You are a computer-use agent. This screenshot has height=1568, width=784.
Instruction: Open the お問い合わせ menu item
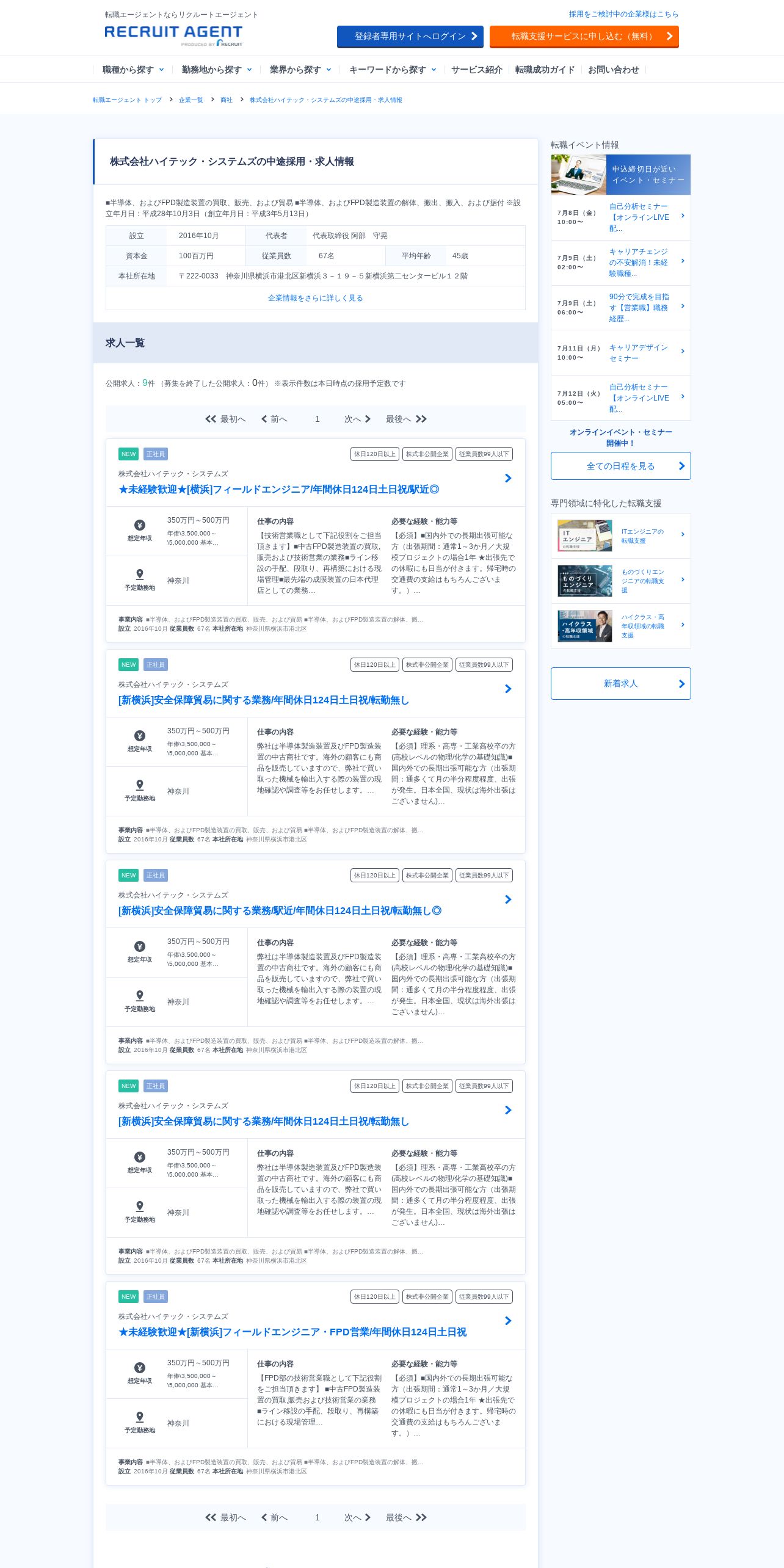614,70
